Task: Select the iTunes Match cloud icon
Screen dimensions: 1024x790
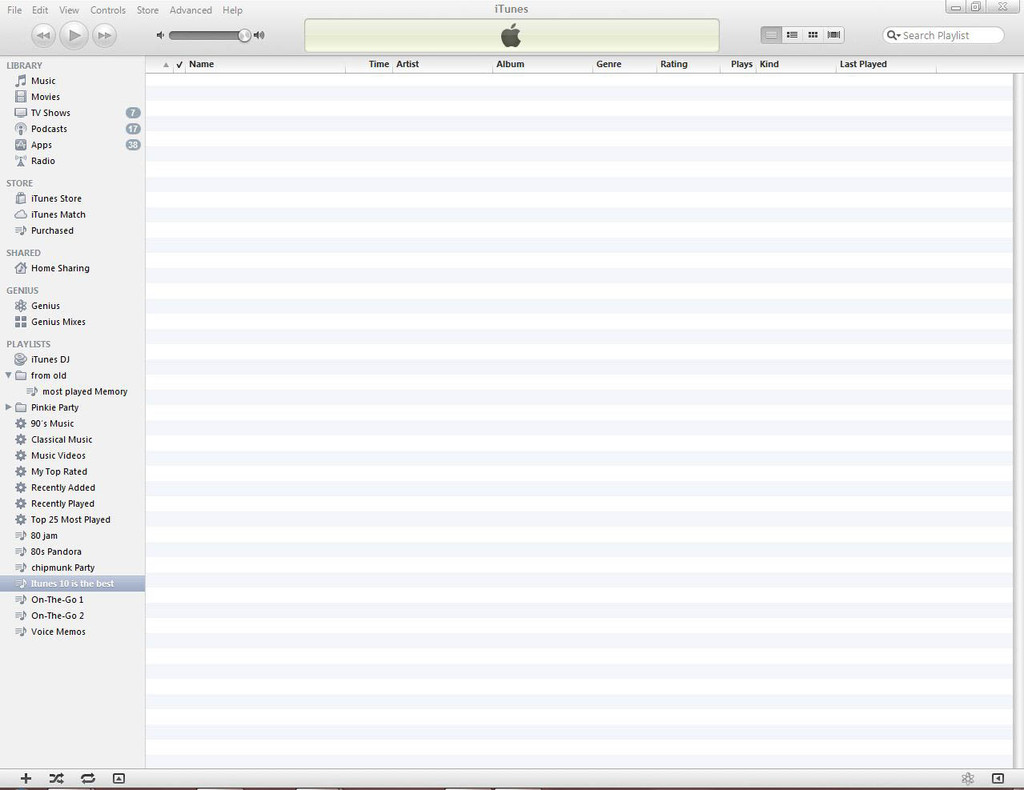Action: pyautogui.click(x=21, y=214)
